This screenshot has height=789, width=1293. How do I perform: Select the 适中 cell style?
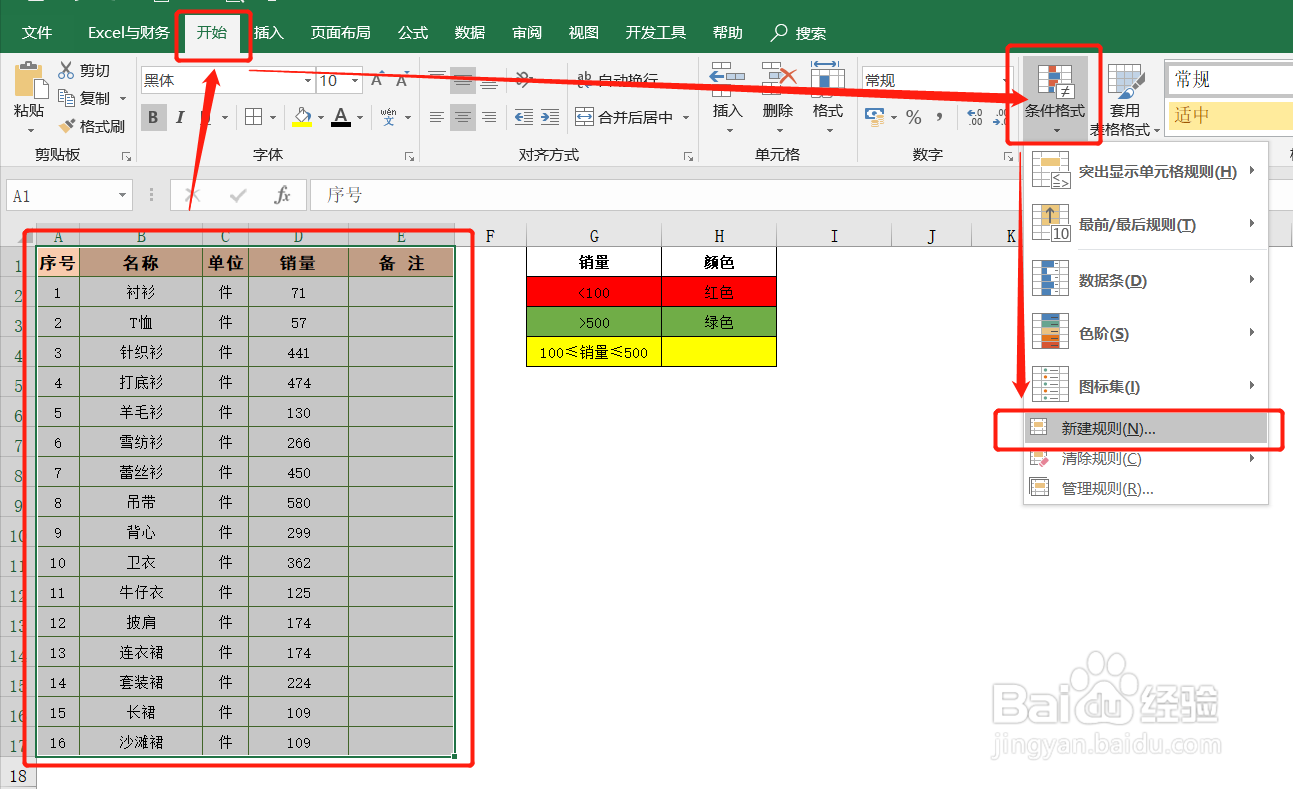[1229, 115]
